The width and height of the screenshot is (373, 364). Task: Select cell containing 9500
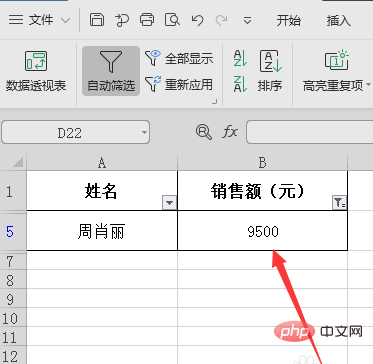[263, 231]
